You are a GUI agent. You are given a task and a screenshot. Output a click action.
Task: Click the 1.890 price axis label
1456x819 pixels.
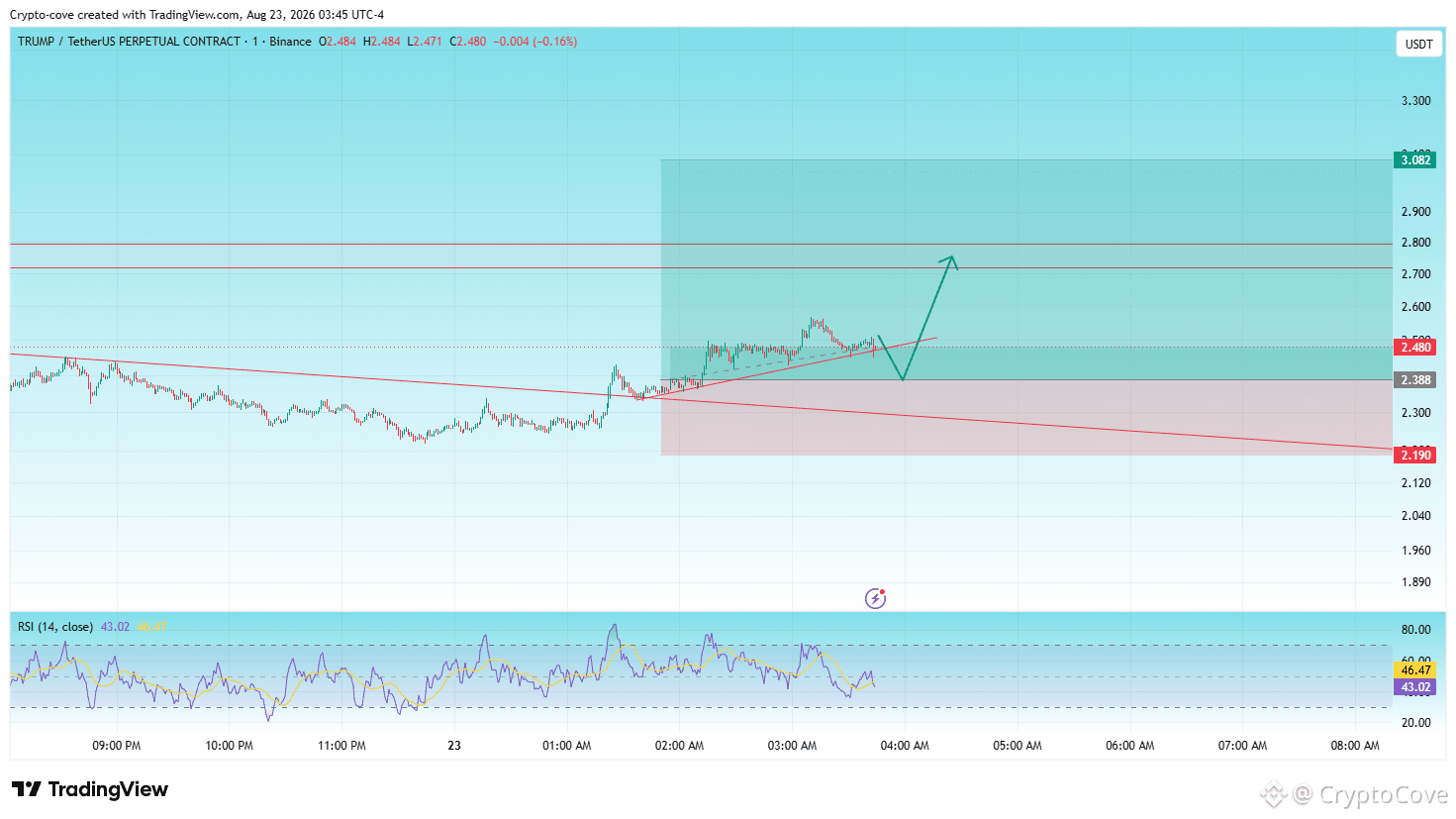coord(1415,582)
